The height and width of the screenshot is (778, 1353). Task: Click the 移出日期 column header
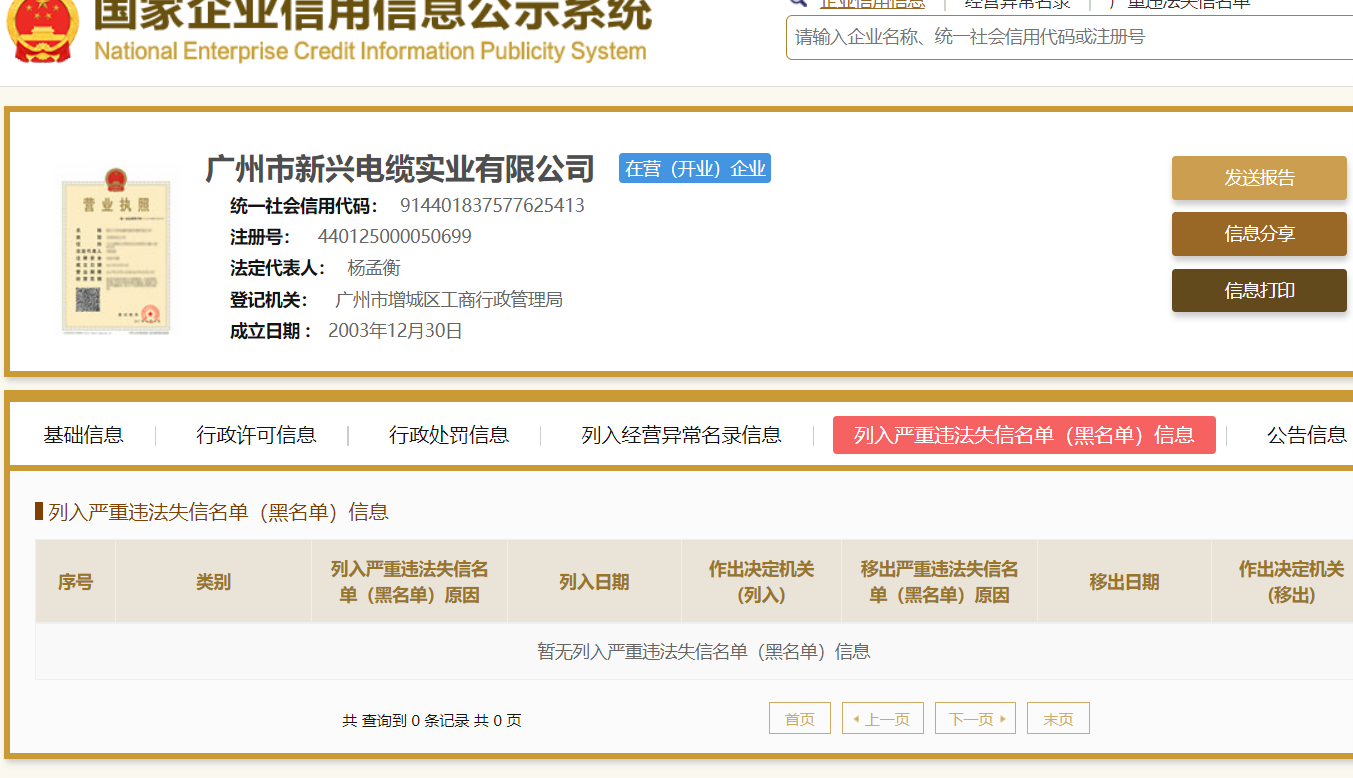1125,582
